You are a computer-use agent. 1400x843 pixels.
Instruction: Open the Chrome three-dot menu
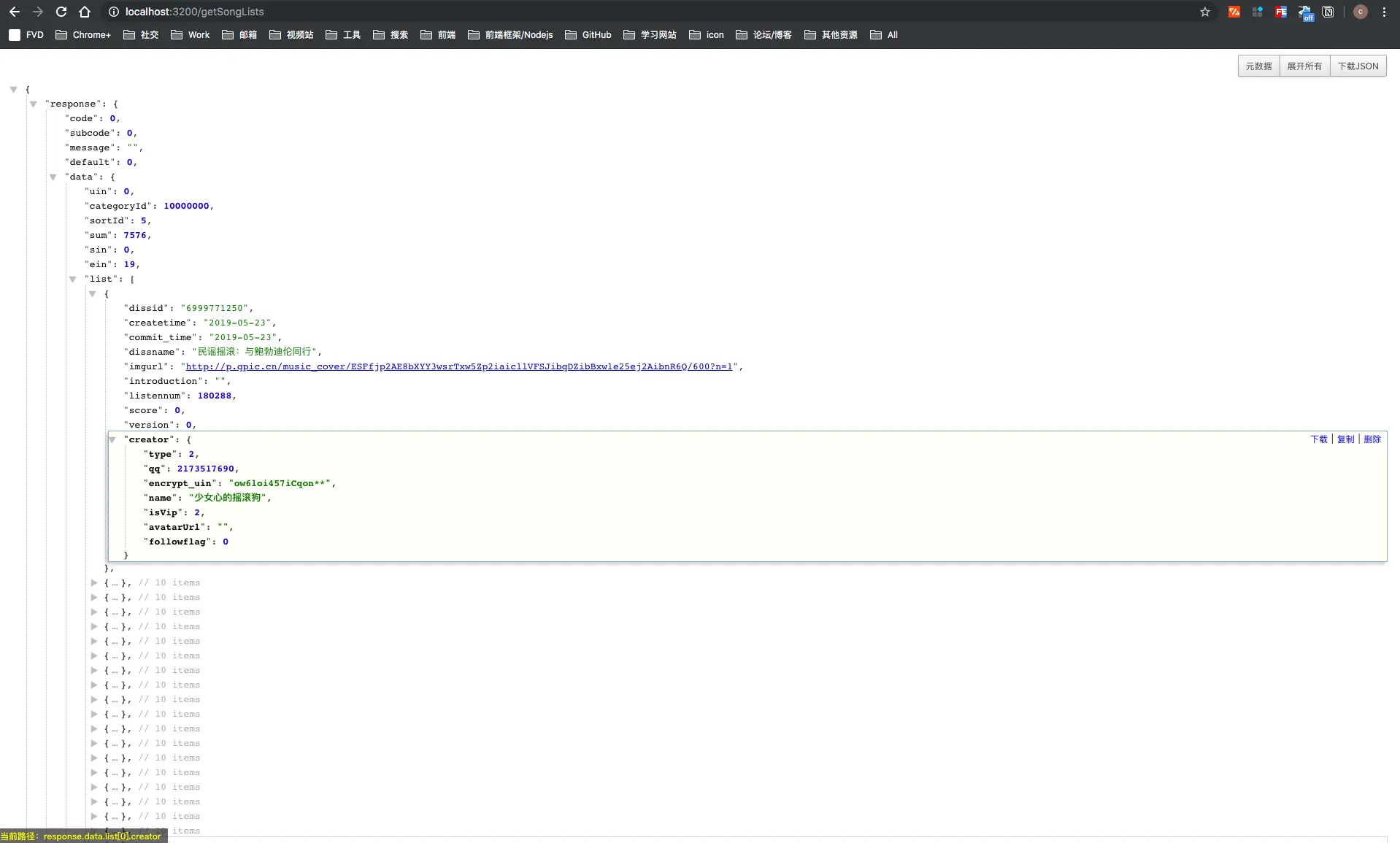click(1384, 12)
